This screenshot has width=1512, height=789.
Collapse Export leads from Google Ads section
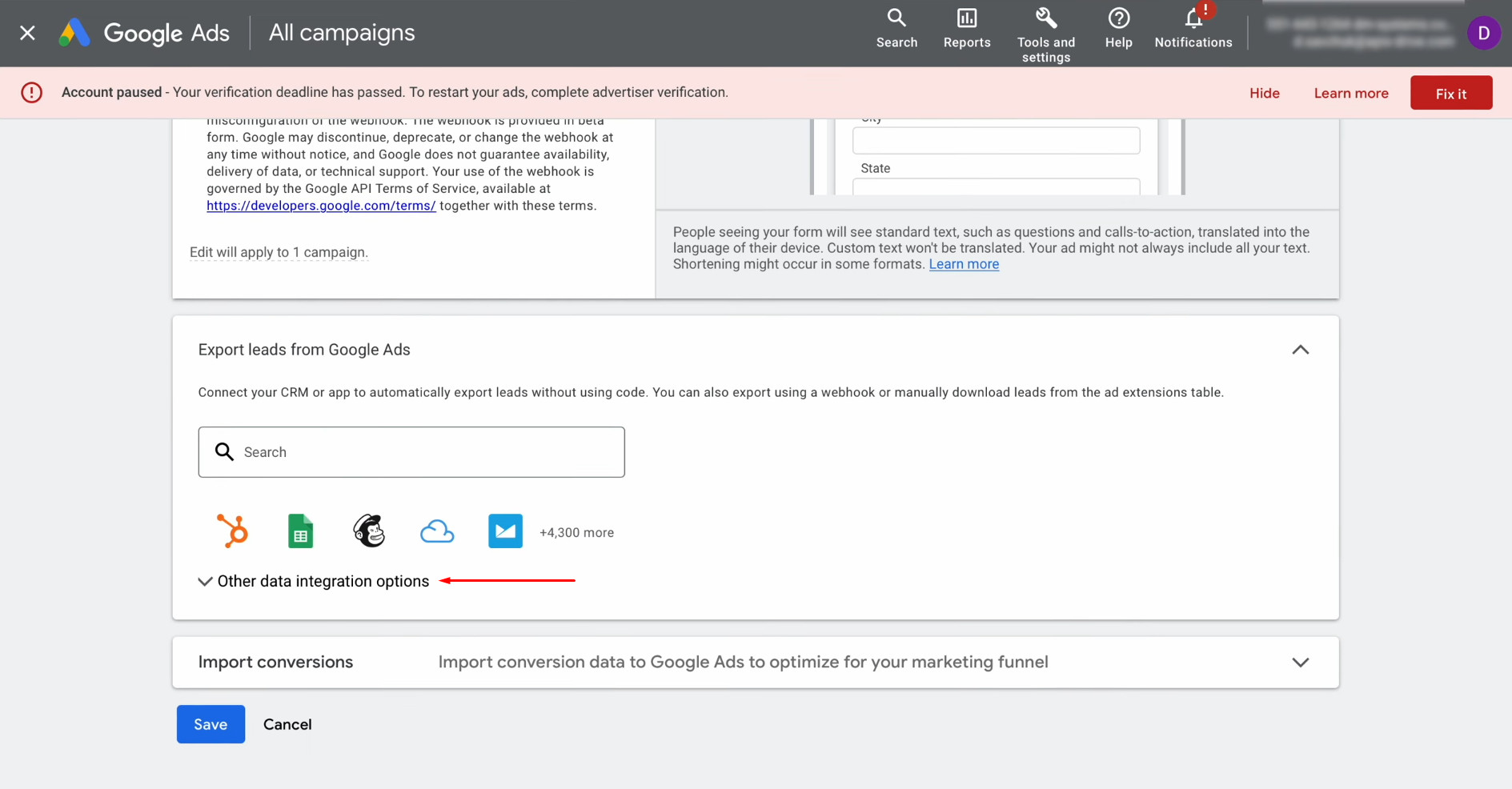click(x=1300, y=350)
